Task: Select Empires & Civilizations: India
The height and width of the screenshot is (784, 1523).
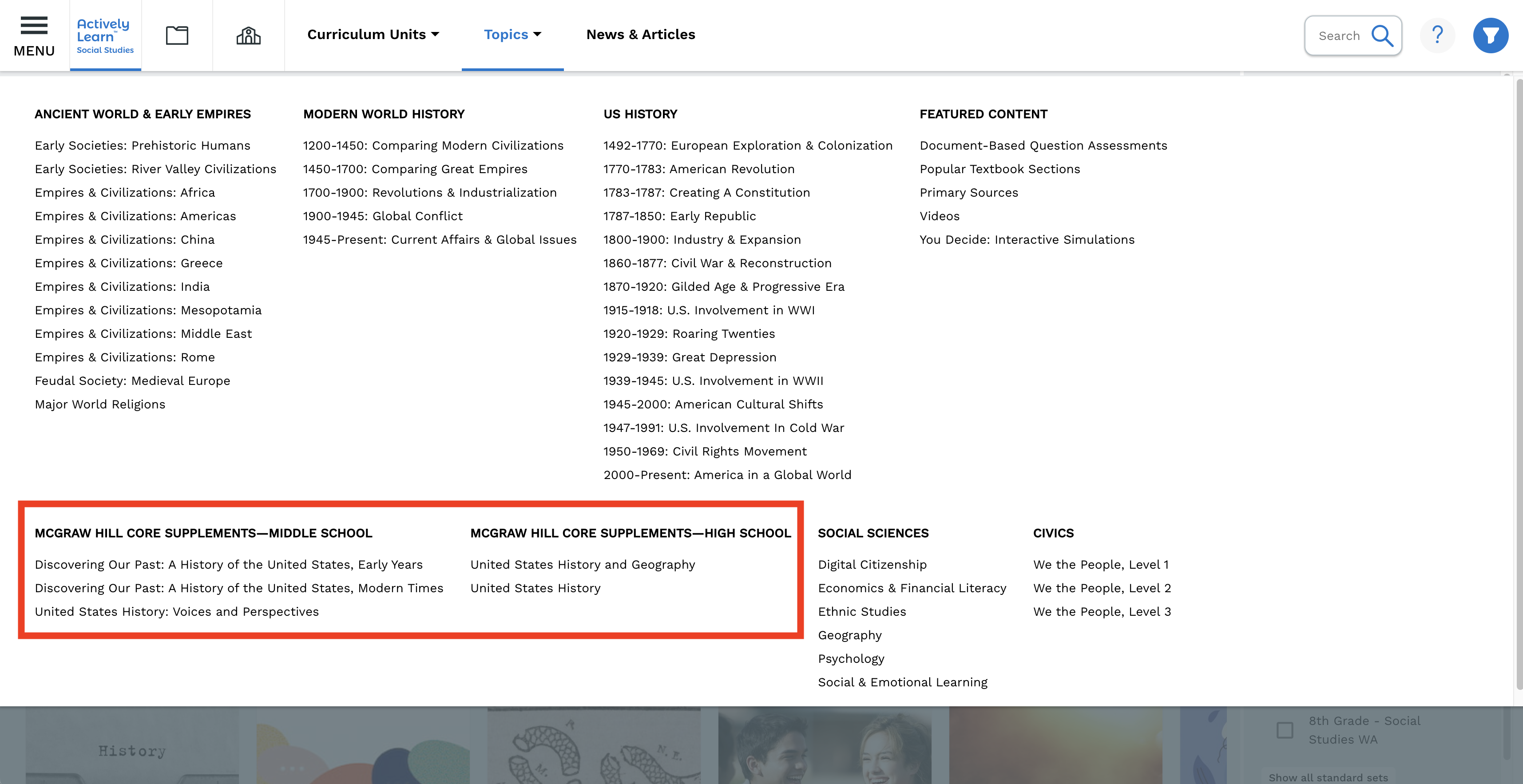Action: pyautogui.click(x=123, y=287)
